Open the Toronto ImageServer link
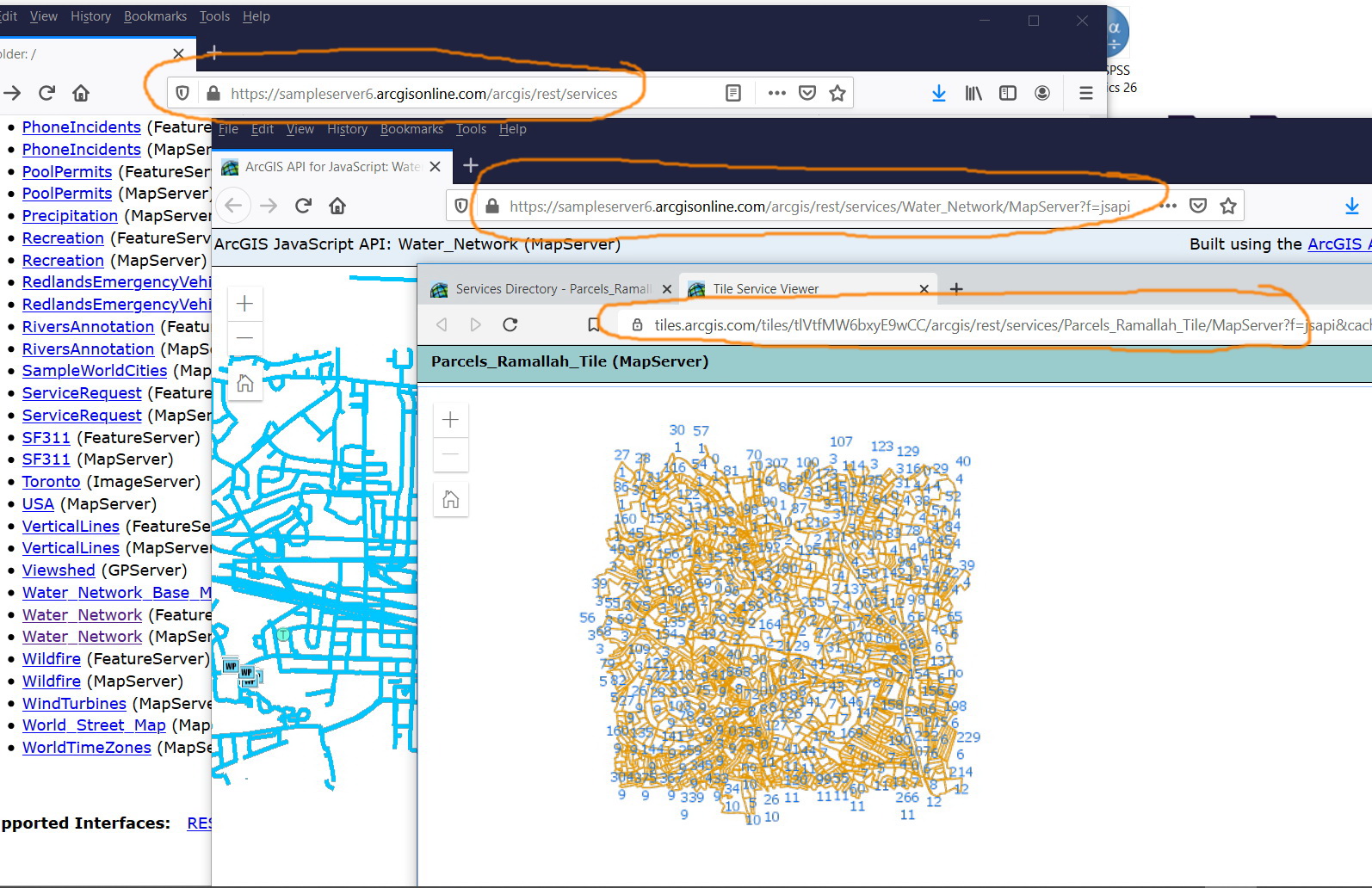 pyautogui.click(x=51, y=482)
